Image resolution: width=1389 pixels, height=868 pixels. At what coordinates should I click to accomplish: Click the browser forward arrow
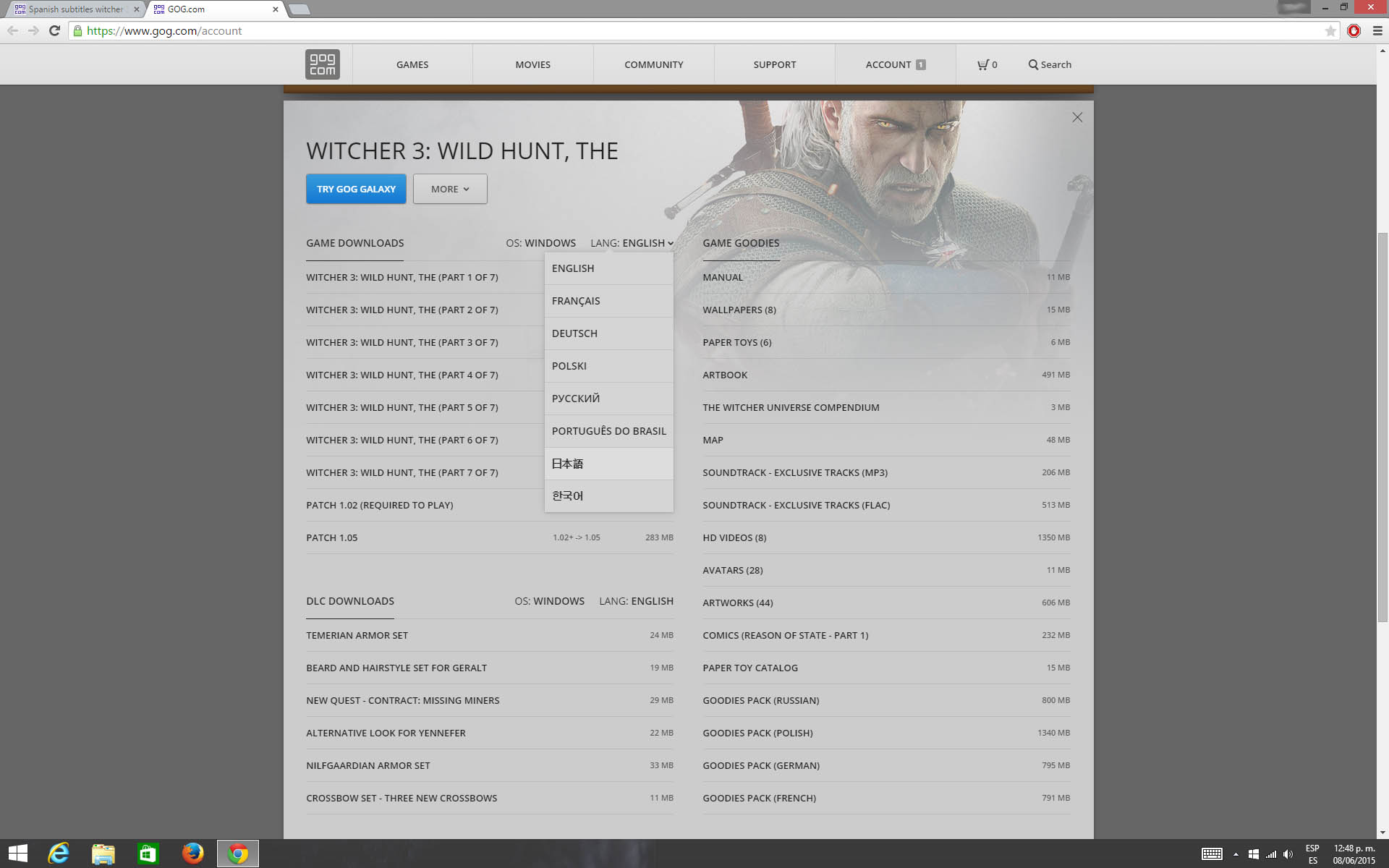click(33, 30)
